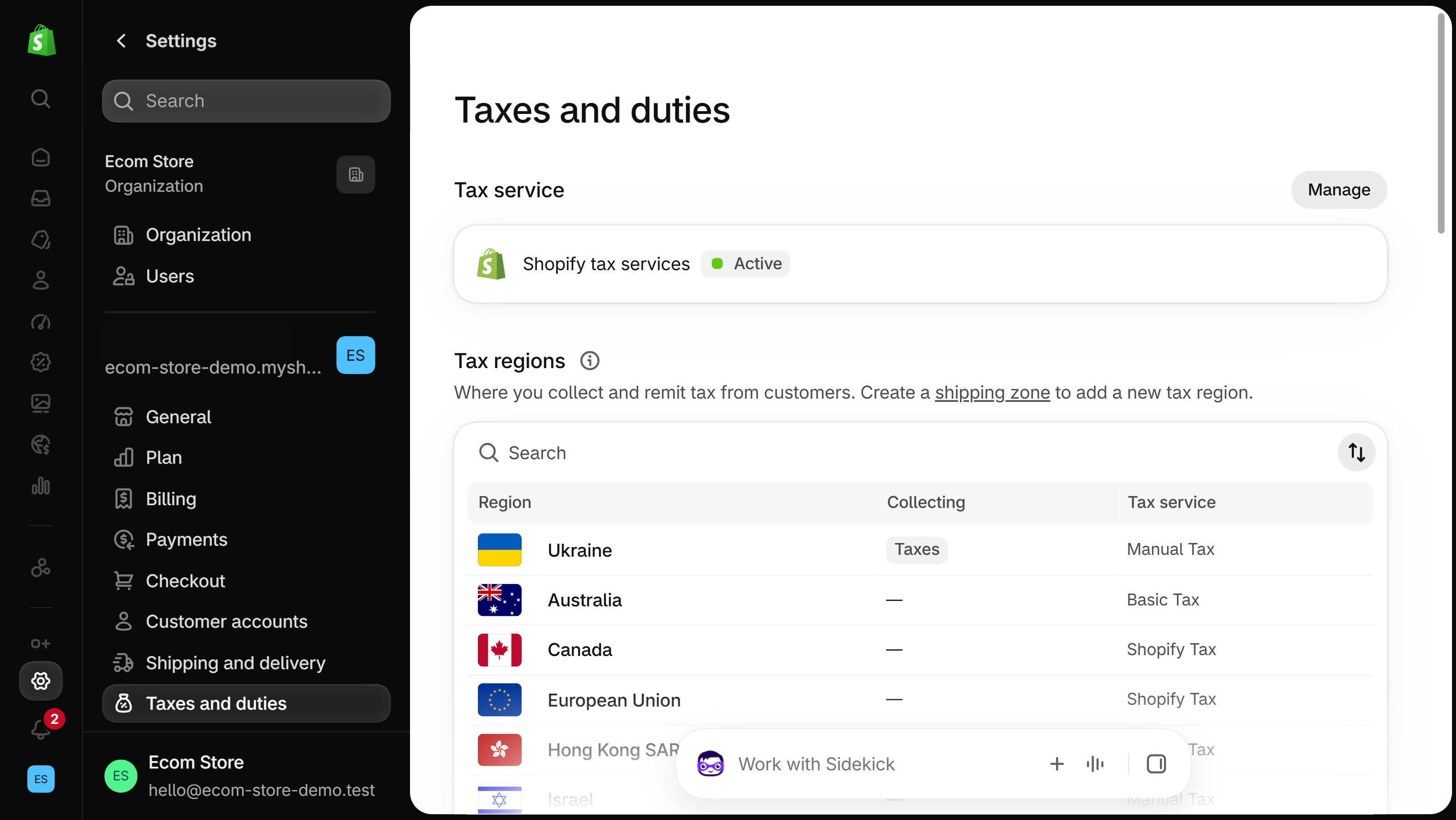Open Content image icon in left rail
This screenshot has width=1456, height=820.
pos(41,404)
